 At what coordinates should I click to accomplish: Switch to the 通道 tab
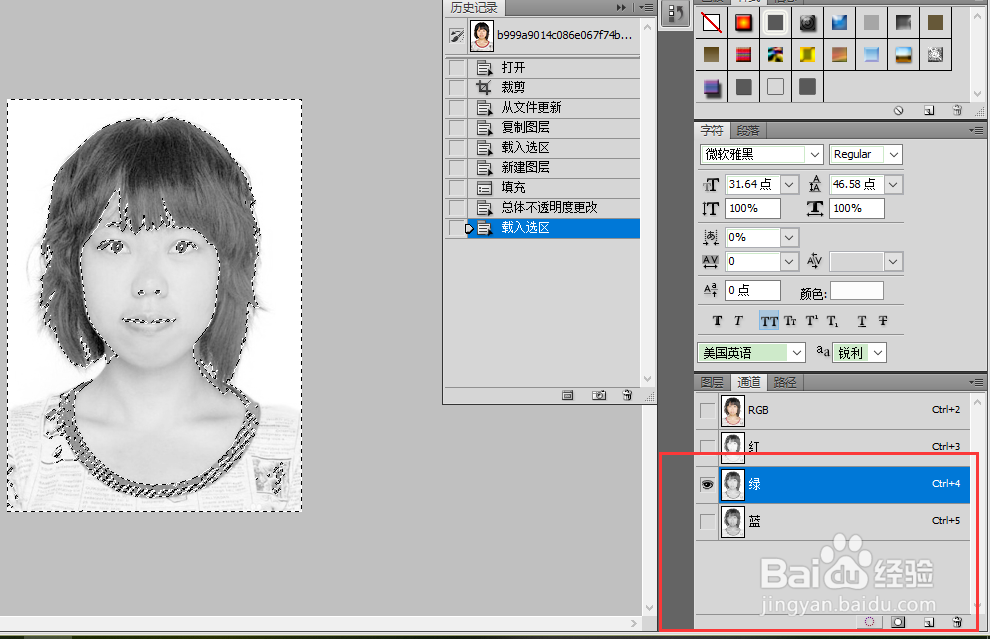[x=749, y=383]
